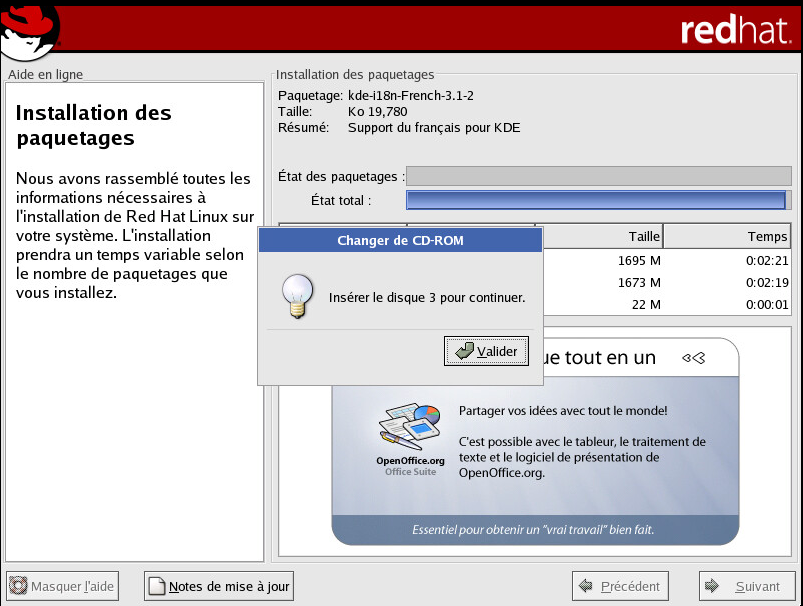Select the row showing 22 M size

pos(665,304)
